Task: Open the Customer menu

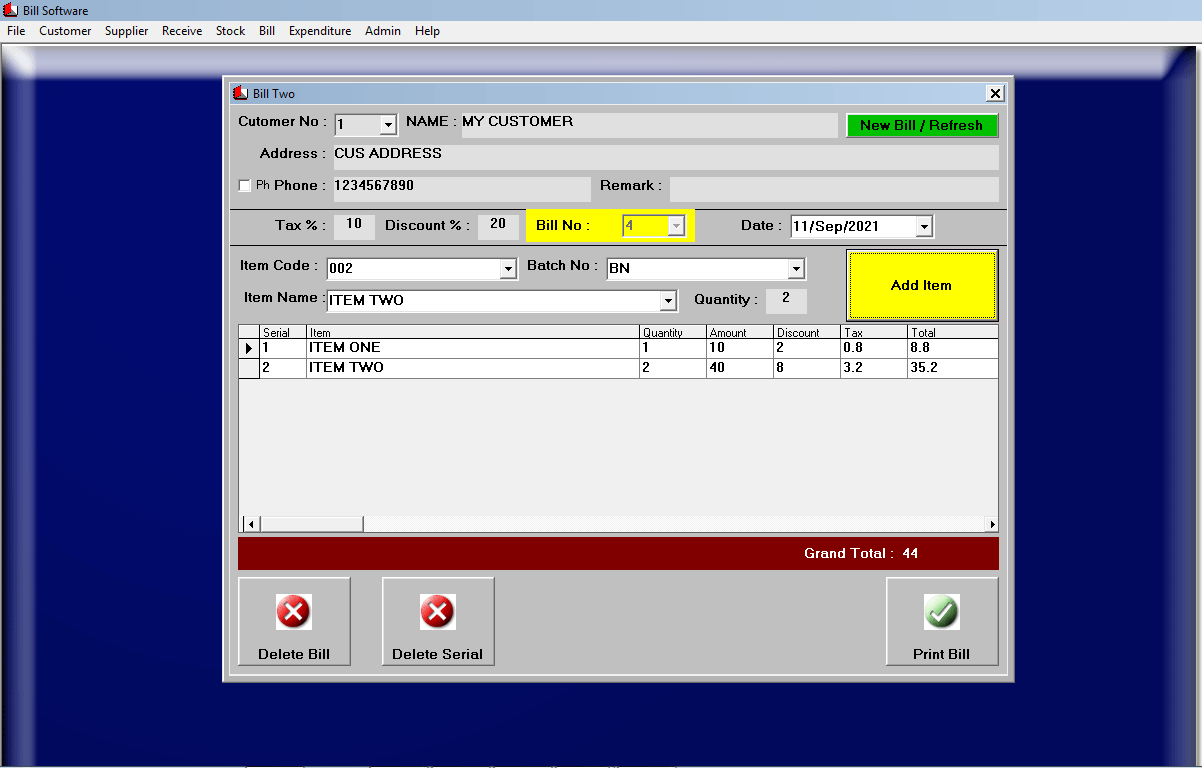Action: (x=65, y=31)
